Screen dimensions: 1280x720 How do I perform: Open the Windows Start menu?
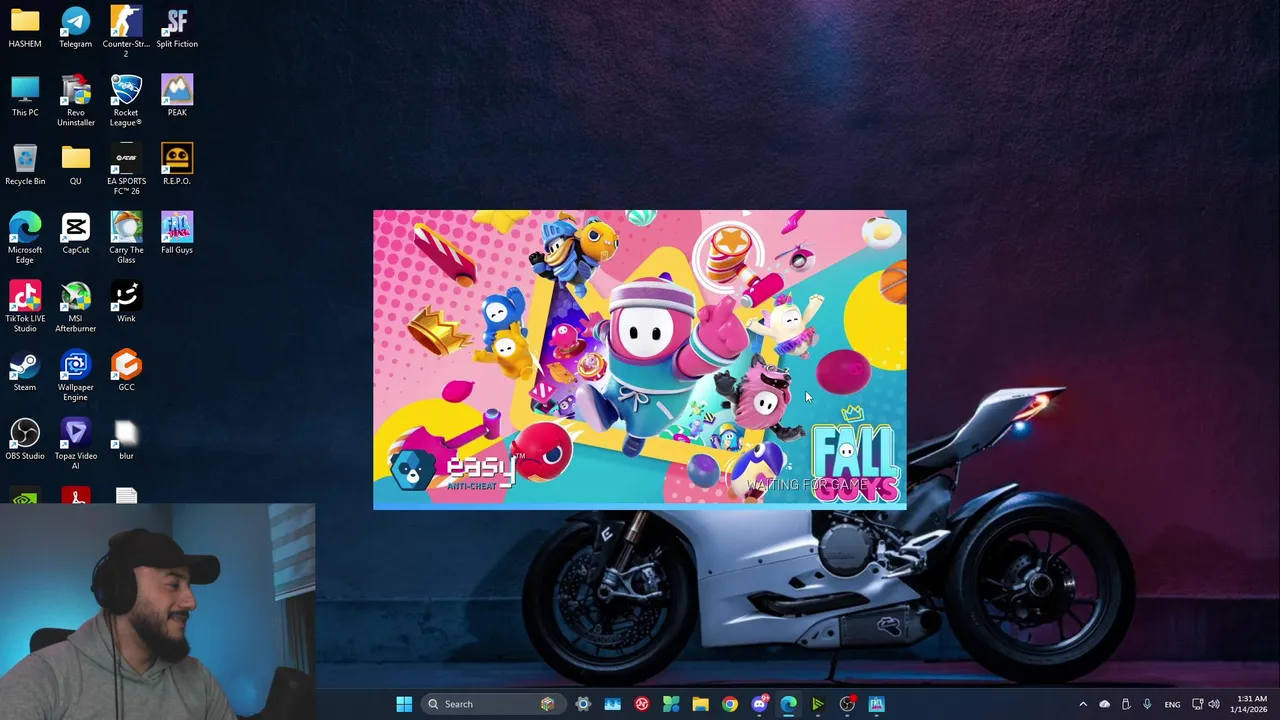click(x=404, y=704)
